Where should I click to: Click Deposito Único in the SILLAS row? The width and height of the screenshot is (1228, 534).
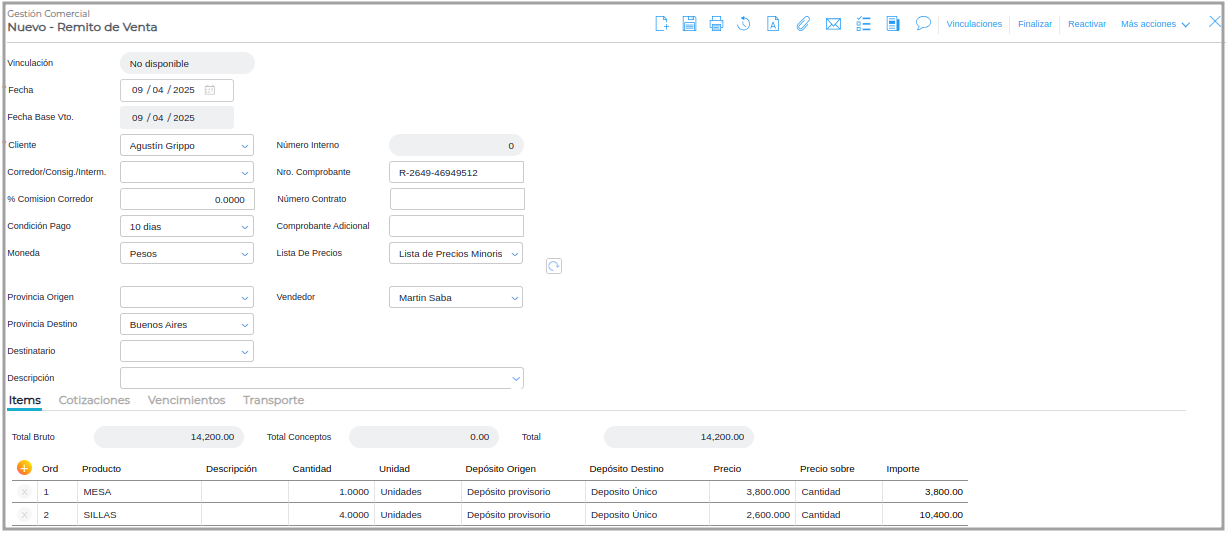pos(647,515)
